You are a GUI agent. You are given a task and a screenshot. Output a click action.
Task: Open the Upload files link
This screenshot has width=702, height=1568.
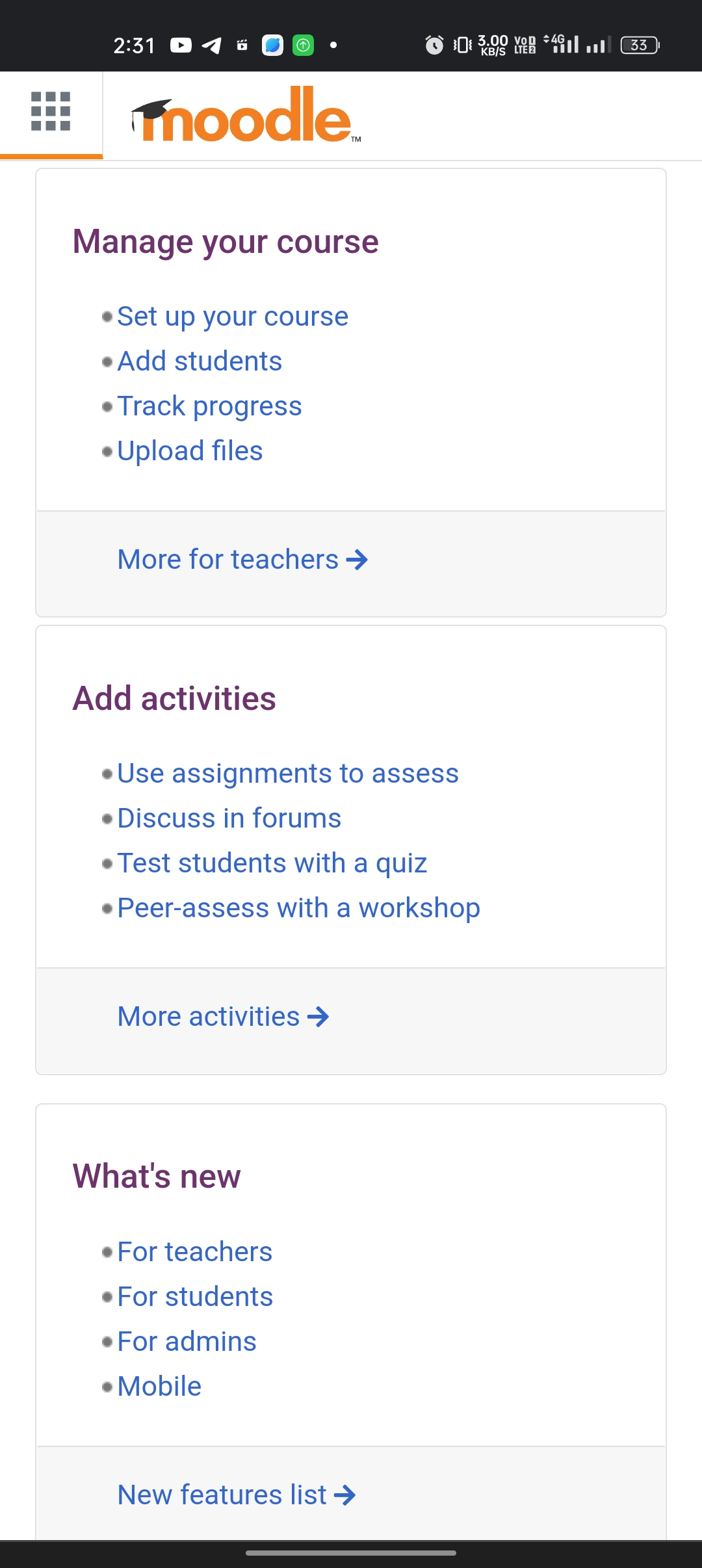[190, 451]
